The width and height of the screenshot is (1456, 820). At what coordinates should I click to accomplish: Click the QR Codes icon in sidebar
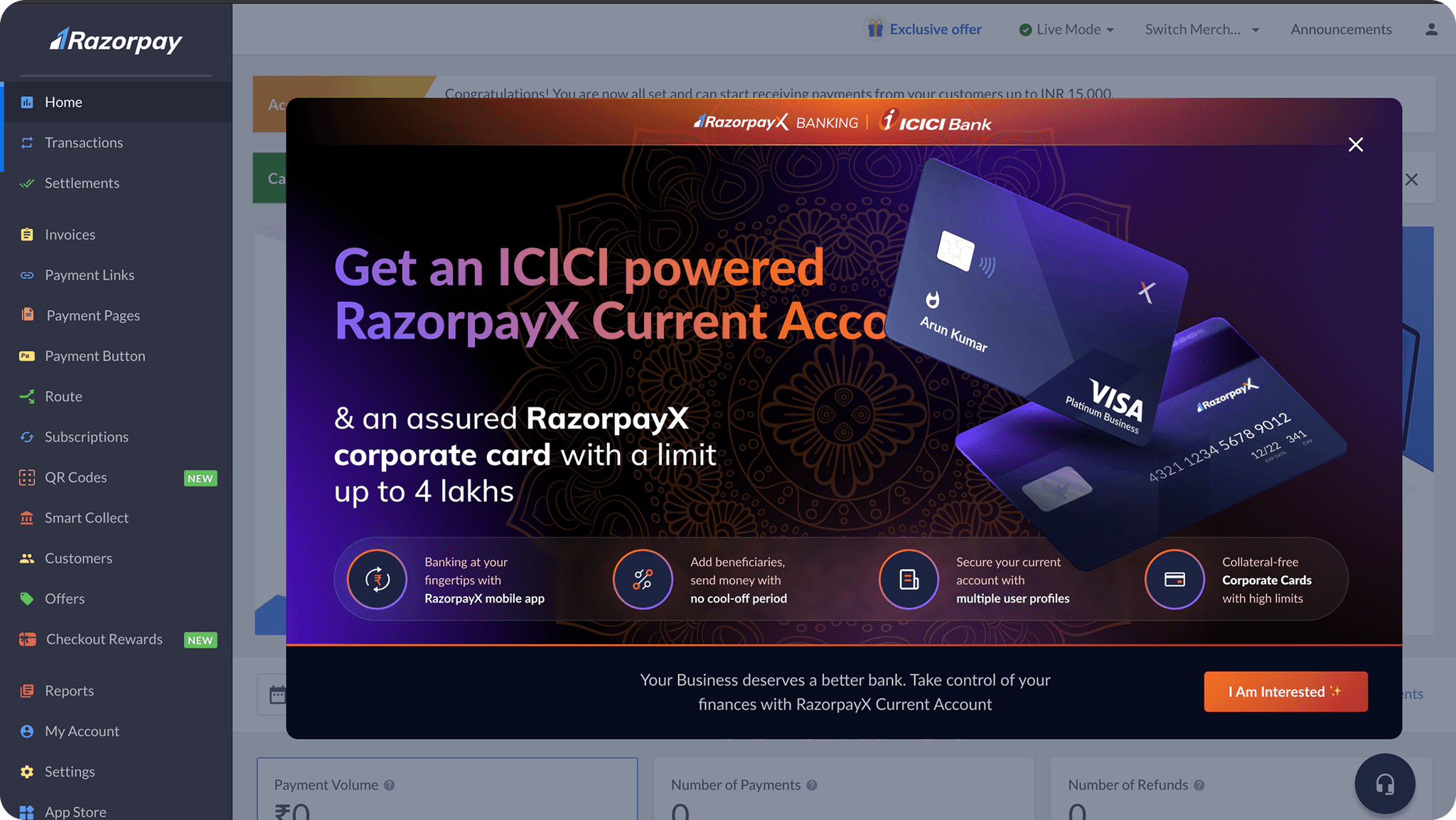(x=27, y=477)
